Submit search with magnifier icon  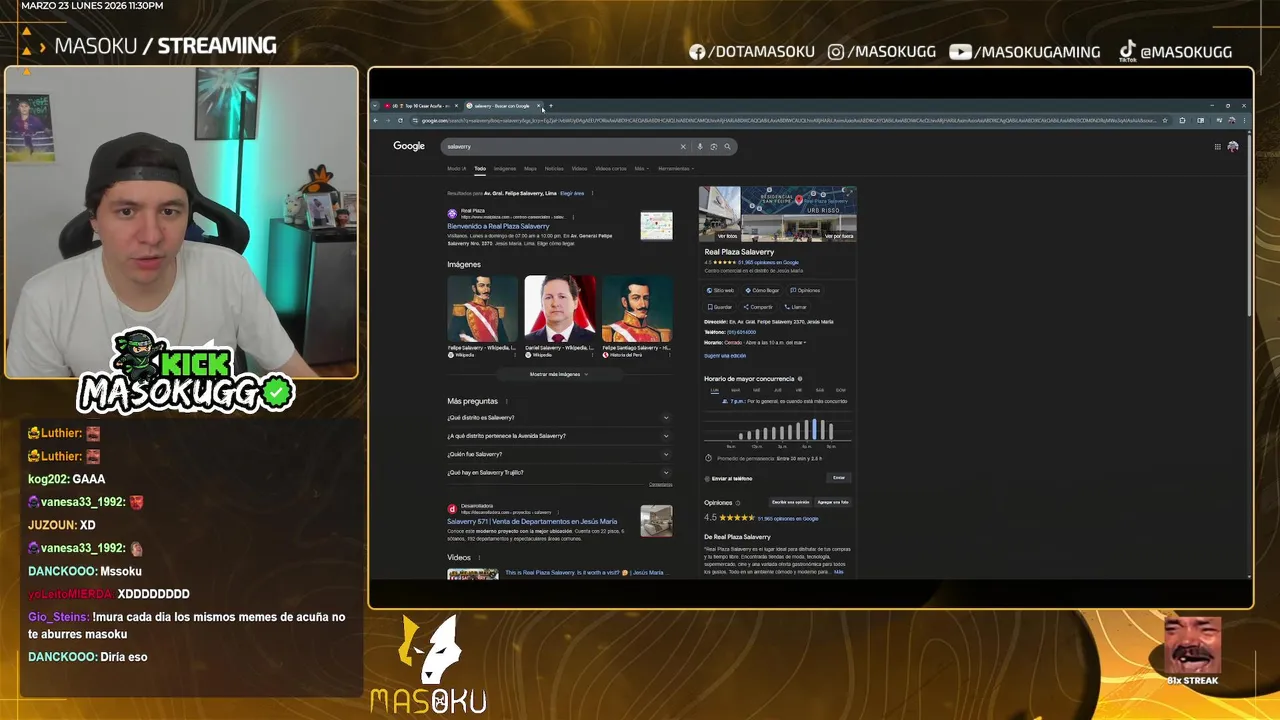point(727,146)
